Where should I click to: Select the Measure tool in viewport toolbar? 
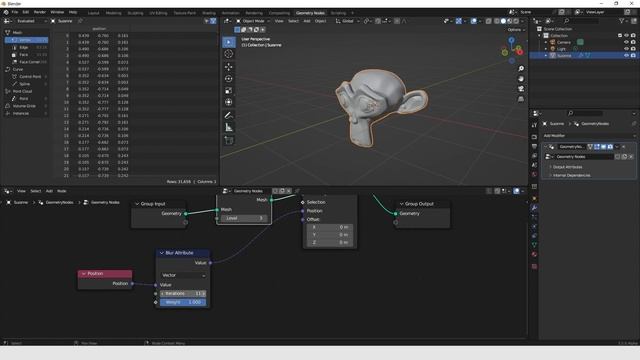[x=229, y=128]
